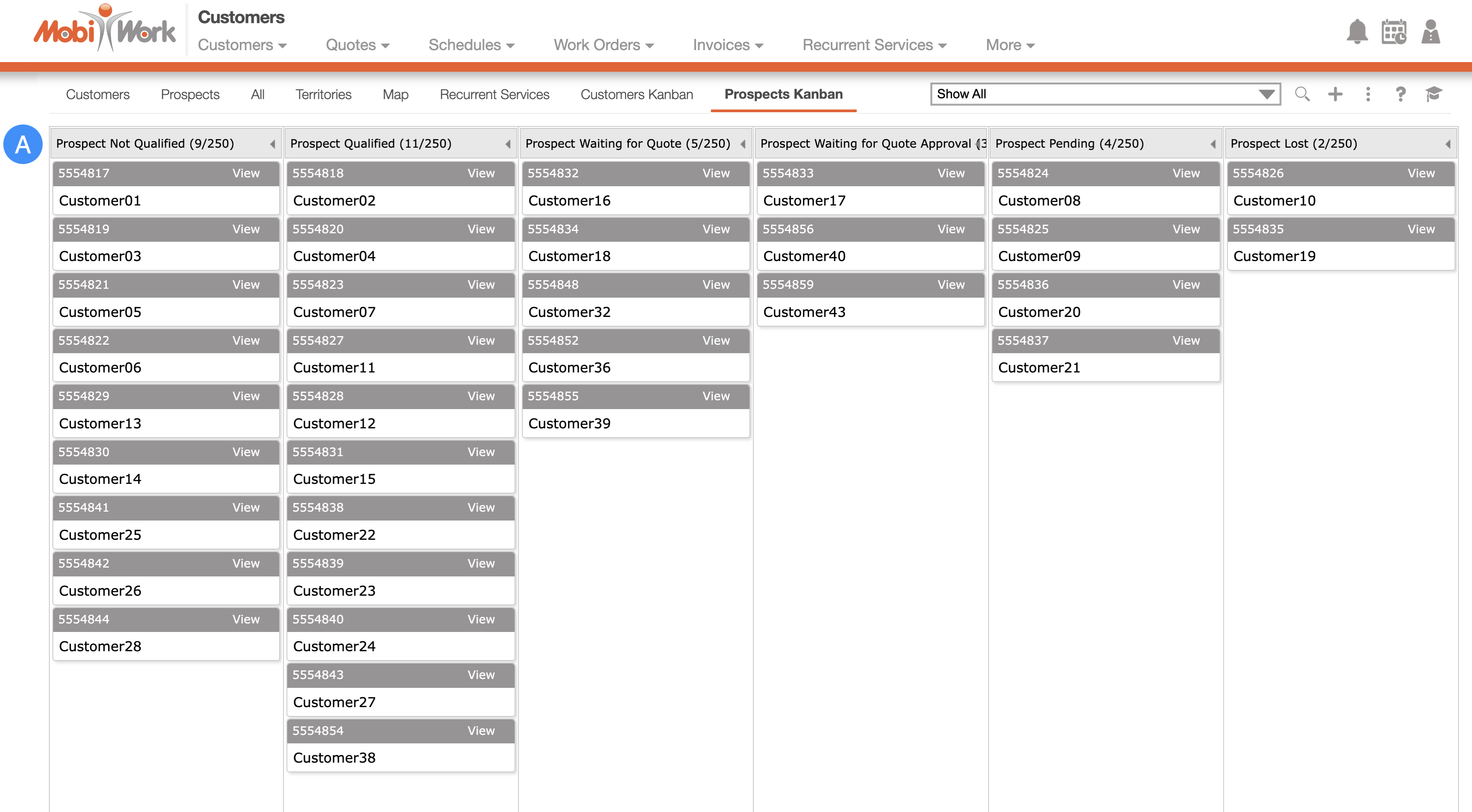
Task: Expand the Work Orders menu
Action: click(x=603, y=45)
